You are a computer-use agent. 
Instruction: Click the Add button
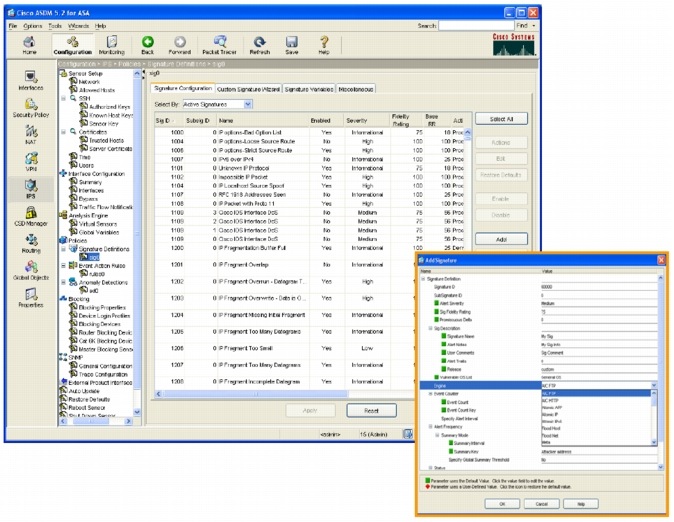(501, 239)
